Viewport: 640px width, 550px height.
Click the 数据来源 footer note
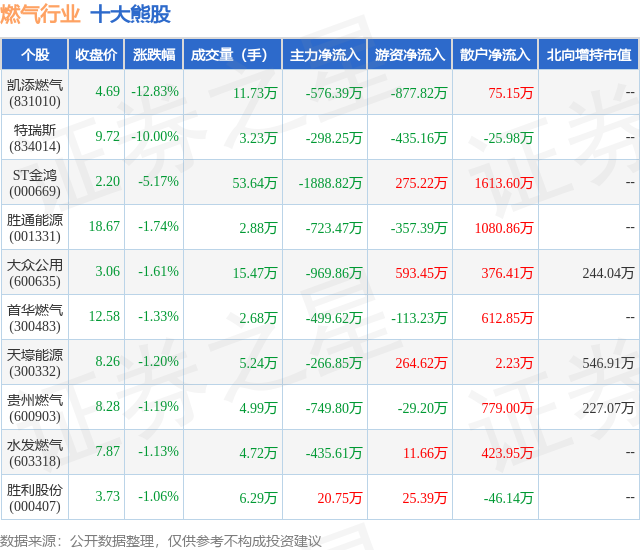tap(161, 541)
